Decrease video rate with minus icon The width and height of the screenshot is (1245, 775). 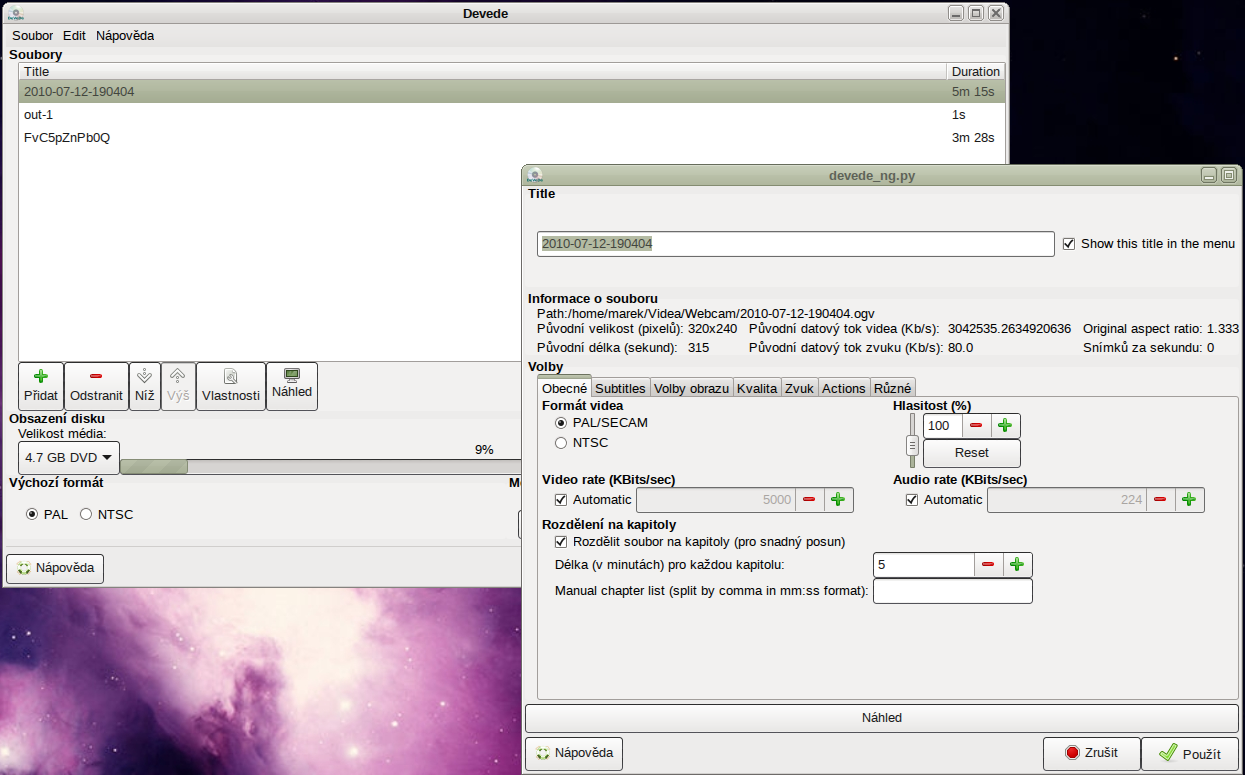[809, 500]
